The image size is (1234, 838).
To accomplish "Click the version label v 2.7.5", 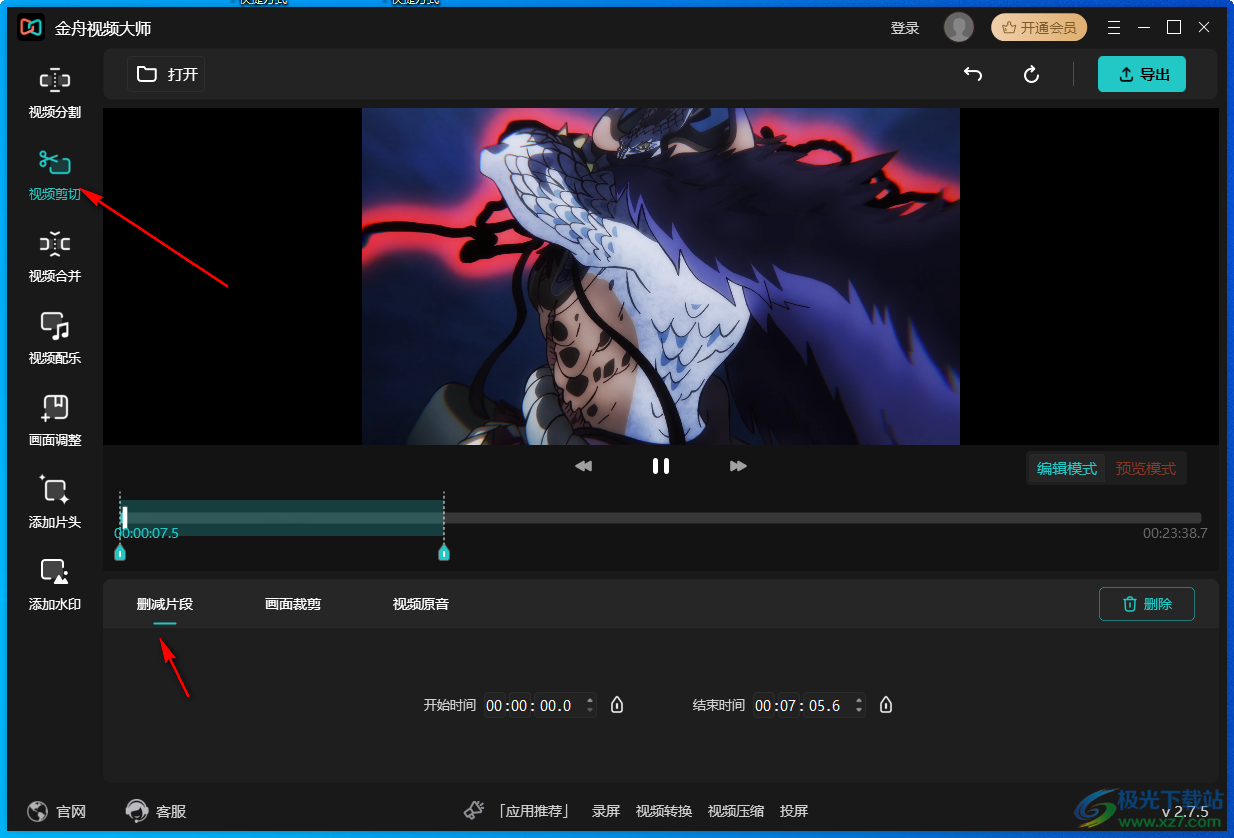I will pyautogui.click(x=1185, y=811).
